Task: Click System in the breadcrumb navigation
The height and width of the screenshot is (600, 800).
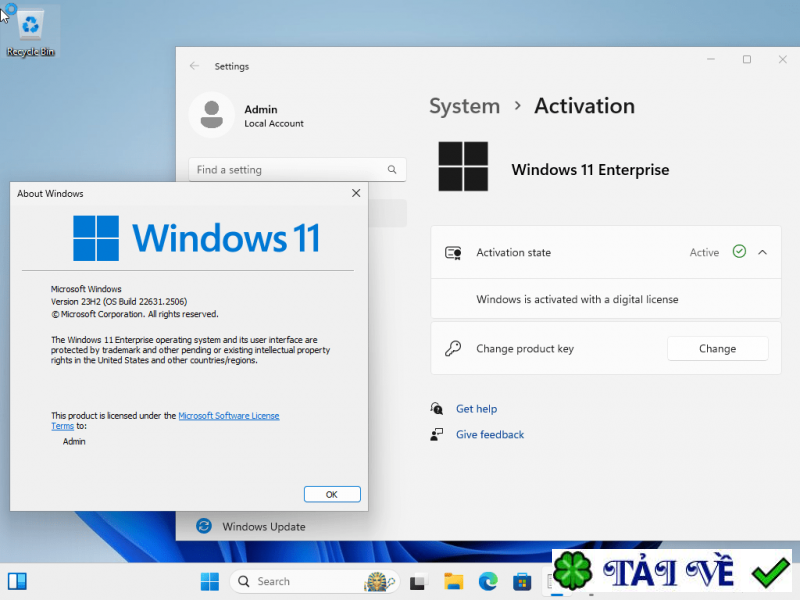Action: (x=464, y=106)
